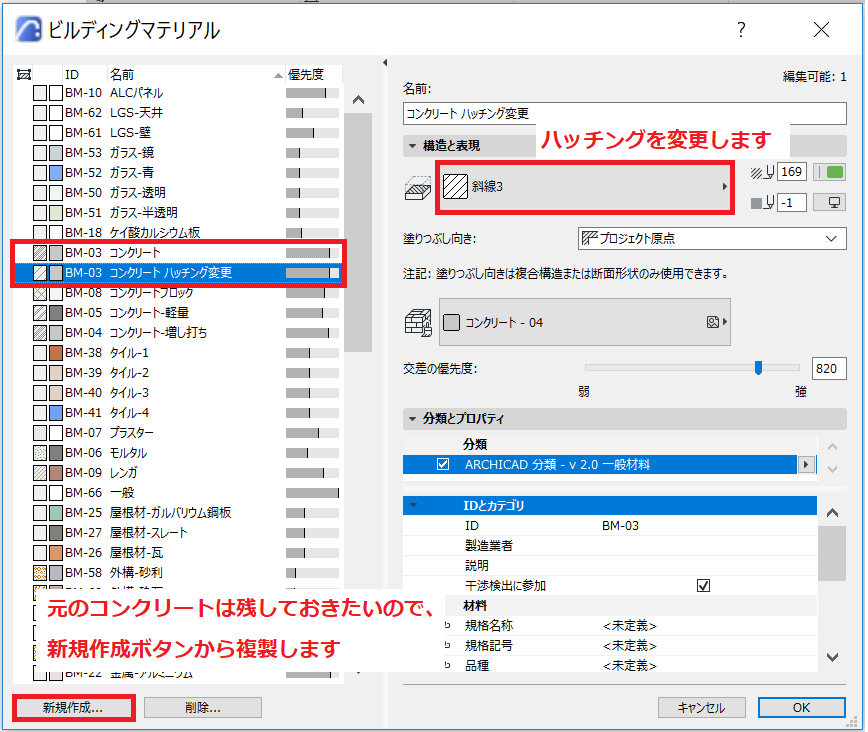Open the 斜線3 cut fill selector
The height and width of the screenshot is (732, 868).
tap(585, 187)
